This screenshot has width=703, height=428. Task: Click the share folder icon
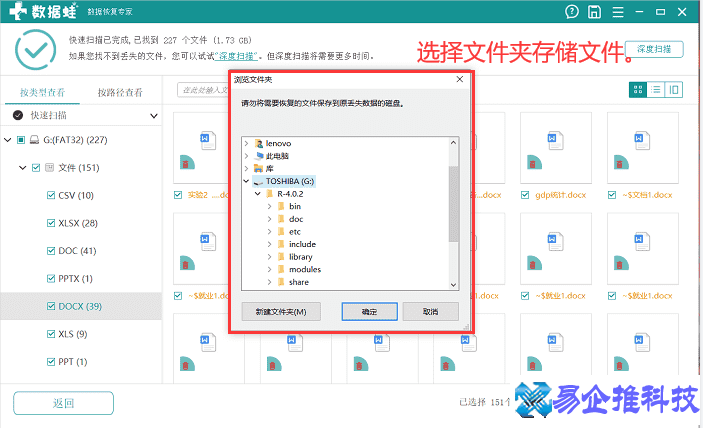point(281,282)
